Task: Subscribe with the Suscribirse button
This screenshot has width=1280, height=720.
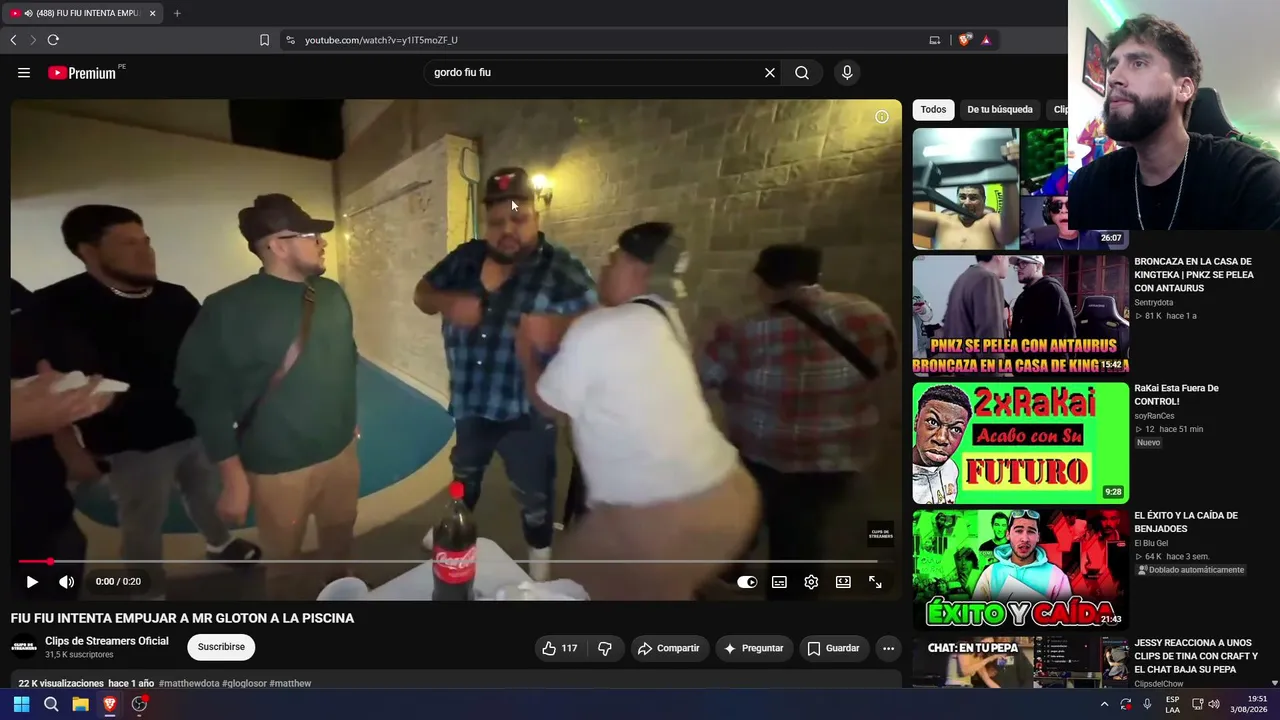Action: pos(221,647)
